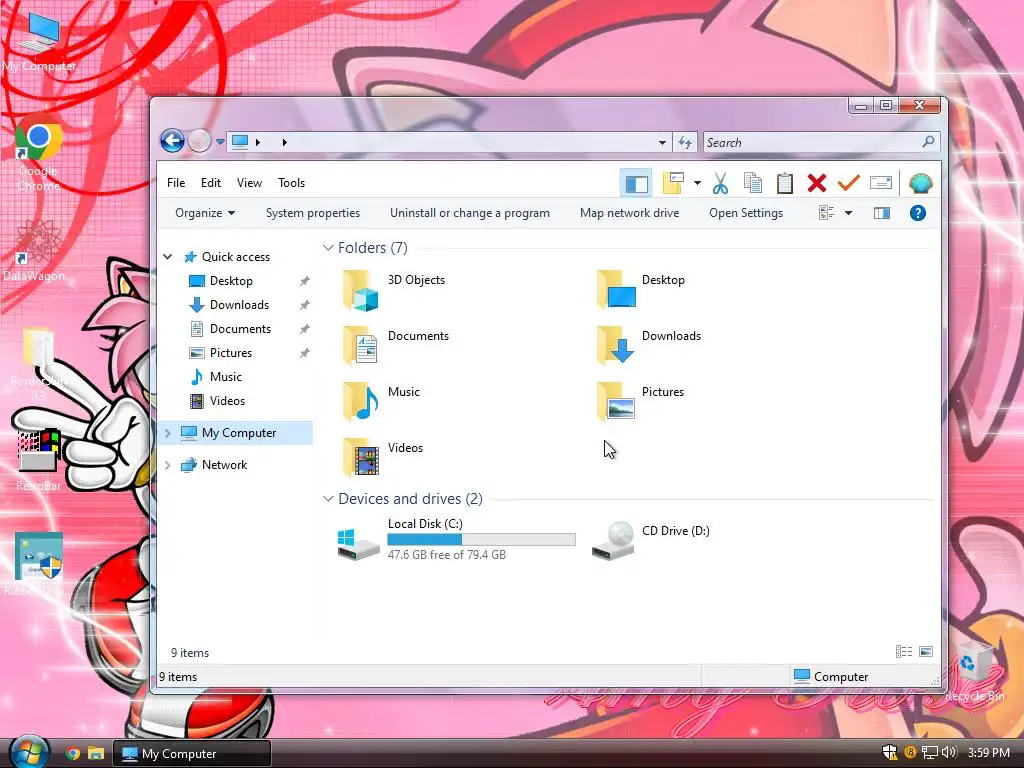Viewport: 1024px width, 768px height.
Task: Open the folder options toolbar icon
Action: (x=673, y=183)
